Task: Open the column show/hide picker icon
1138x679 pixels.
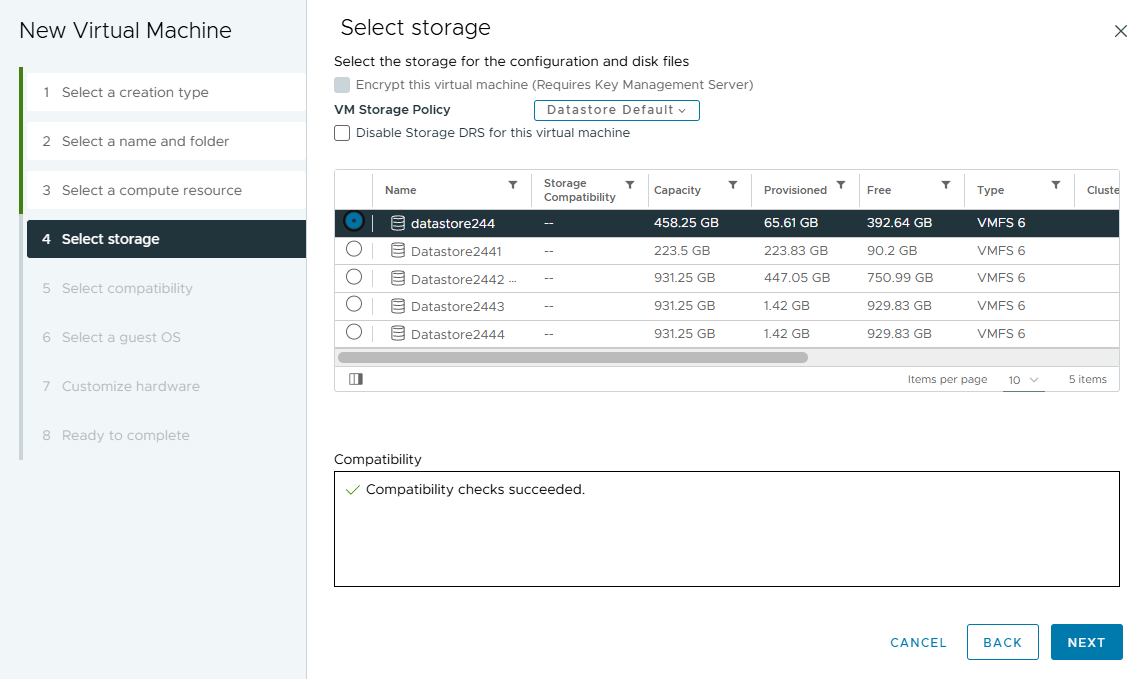Action: click(x=356, y=379)
